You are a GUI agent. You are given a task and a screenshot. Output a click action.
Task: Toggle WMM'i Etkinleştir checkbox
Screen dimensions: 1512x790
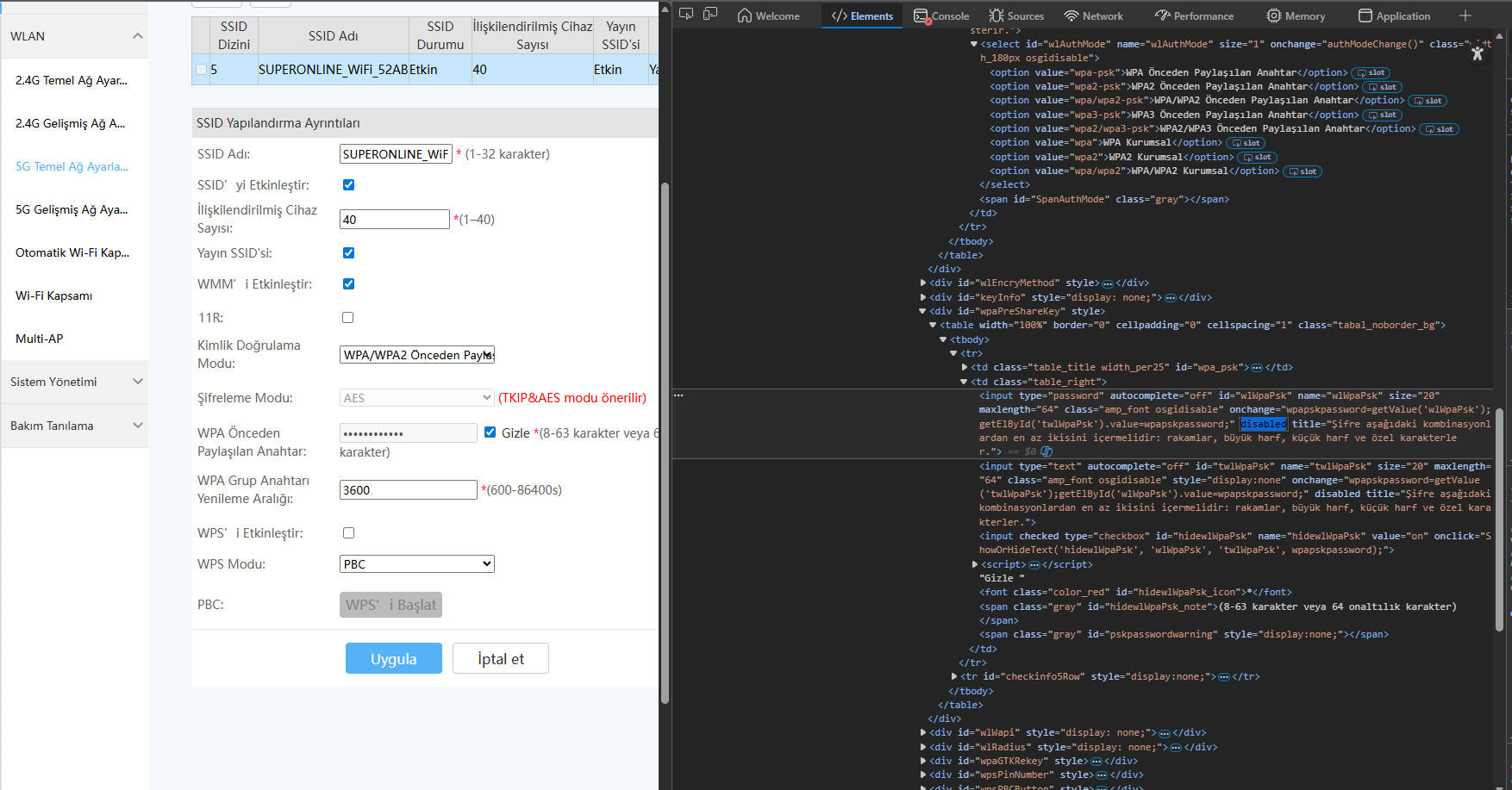pyautogui.click(x=348, y=284)
